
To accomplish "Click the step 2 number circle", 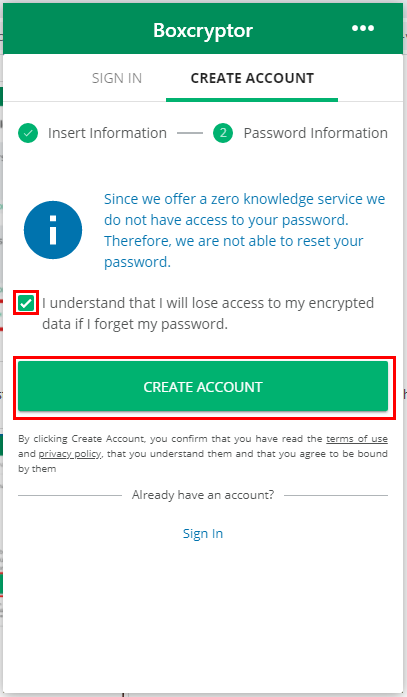I will [x=223, y=133].
